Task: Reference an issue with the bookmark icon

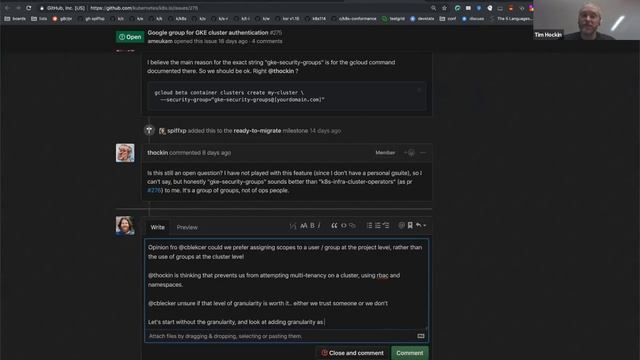Action: 410,225
